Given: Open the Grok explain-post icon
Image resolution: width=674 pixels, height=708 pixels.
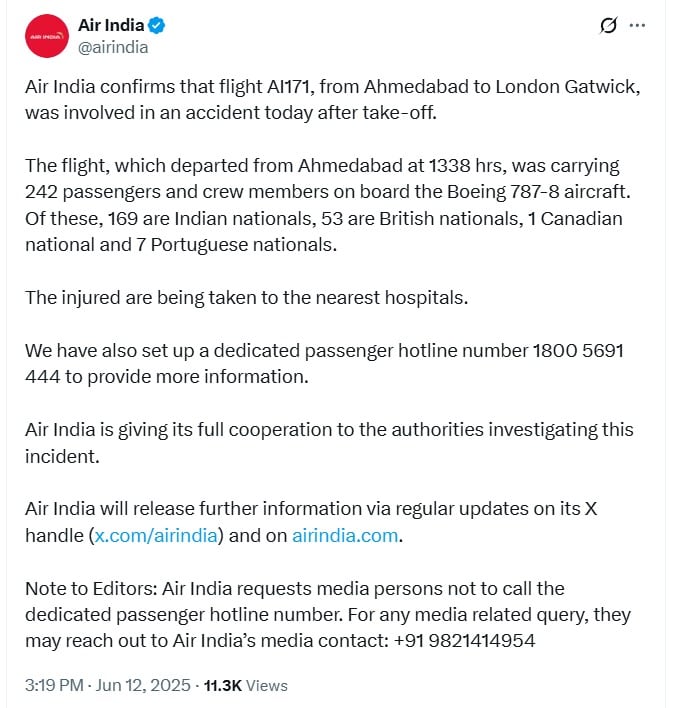Looking at the screenshot, I should click(x=608, y=25).
